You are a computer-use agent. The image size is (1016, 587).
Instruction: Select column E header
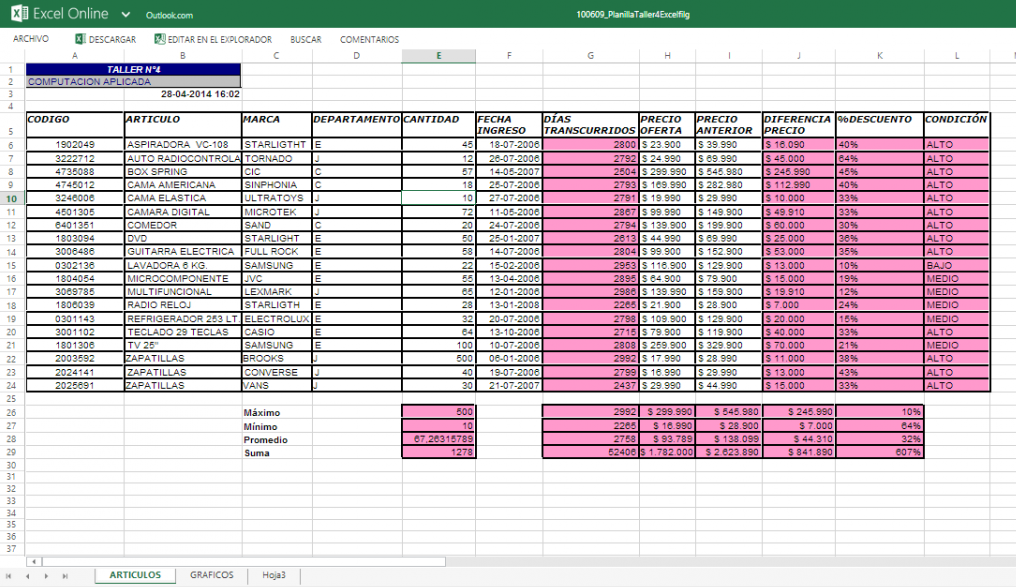coord(439,56)
